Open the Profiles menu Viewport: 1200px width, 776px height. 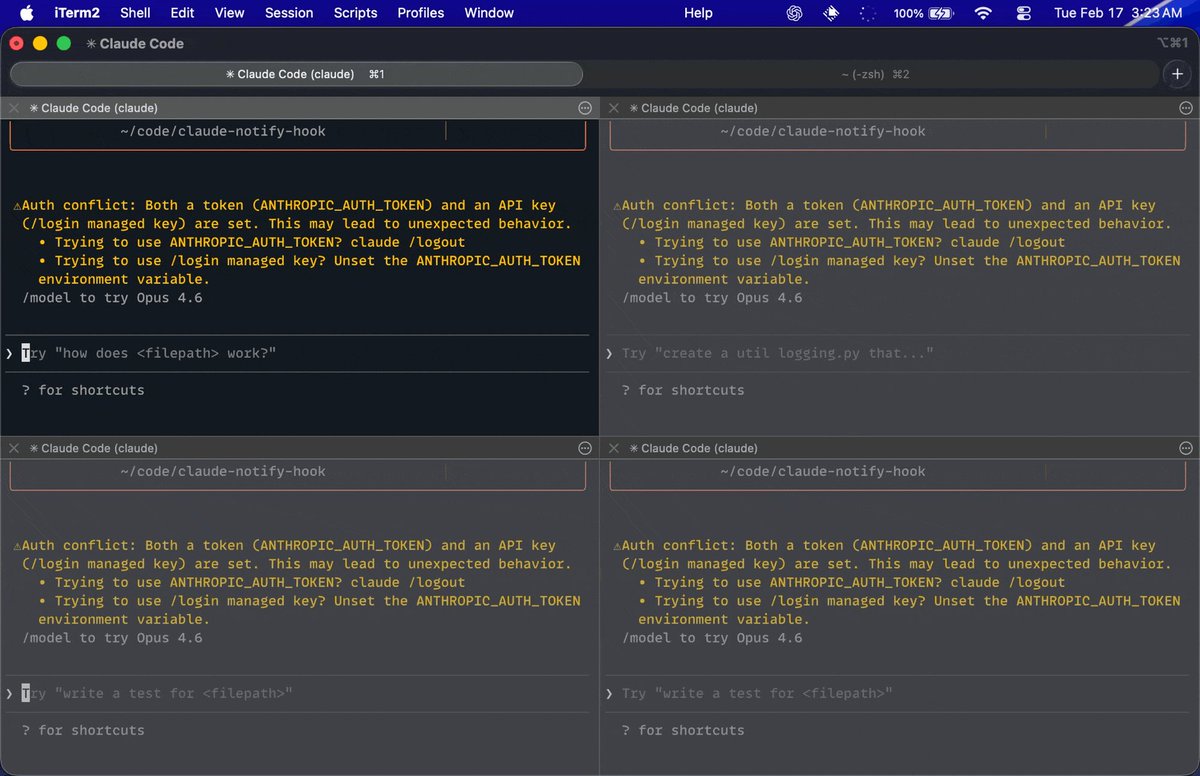(421, 13)
